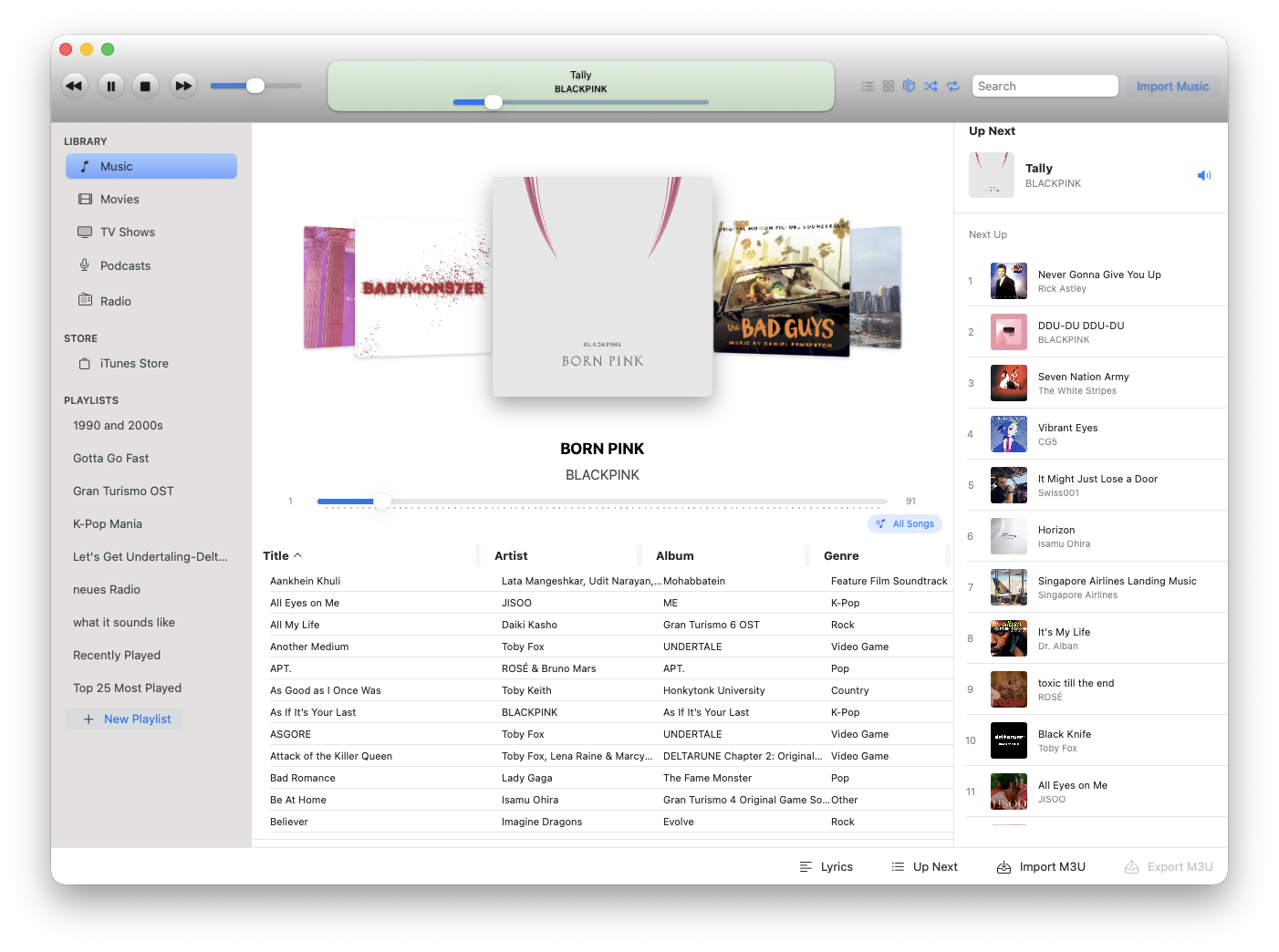Select Attack of the Killer Queen row

pos(607,756)
